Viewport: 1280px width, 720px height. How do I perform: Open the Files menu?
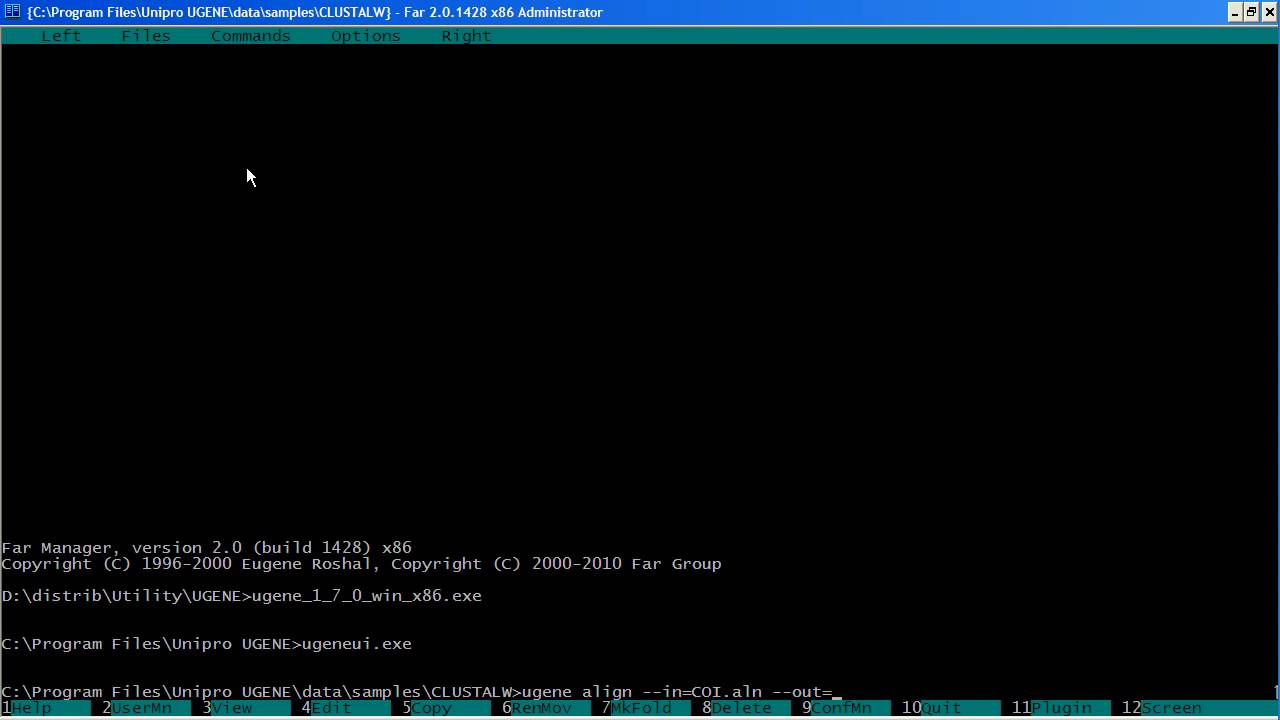point(146,36)
